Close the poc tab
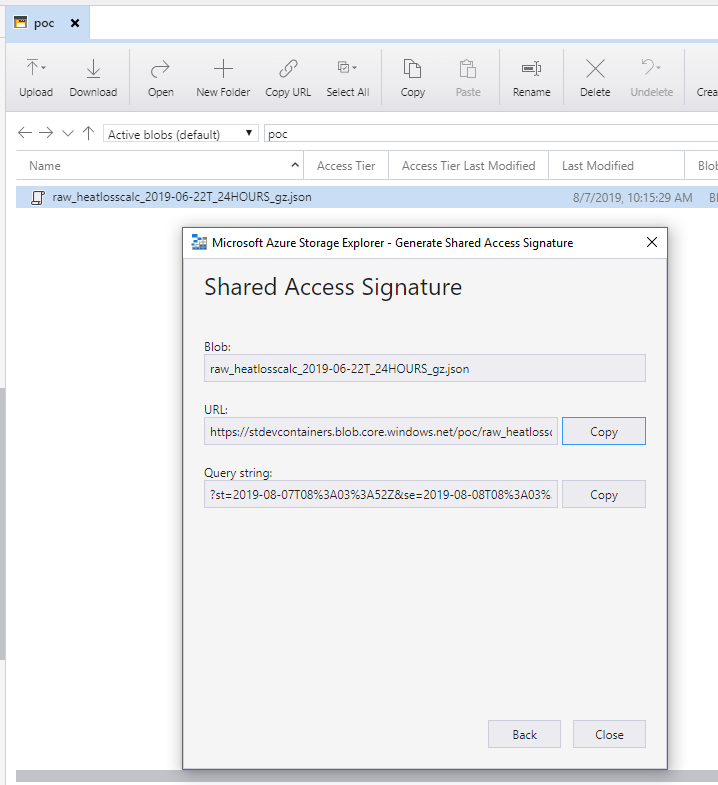The width and height of the screenshot is (718, 785). tap(75, 23)
